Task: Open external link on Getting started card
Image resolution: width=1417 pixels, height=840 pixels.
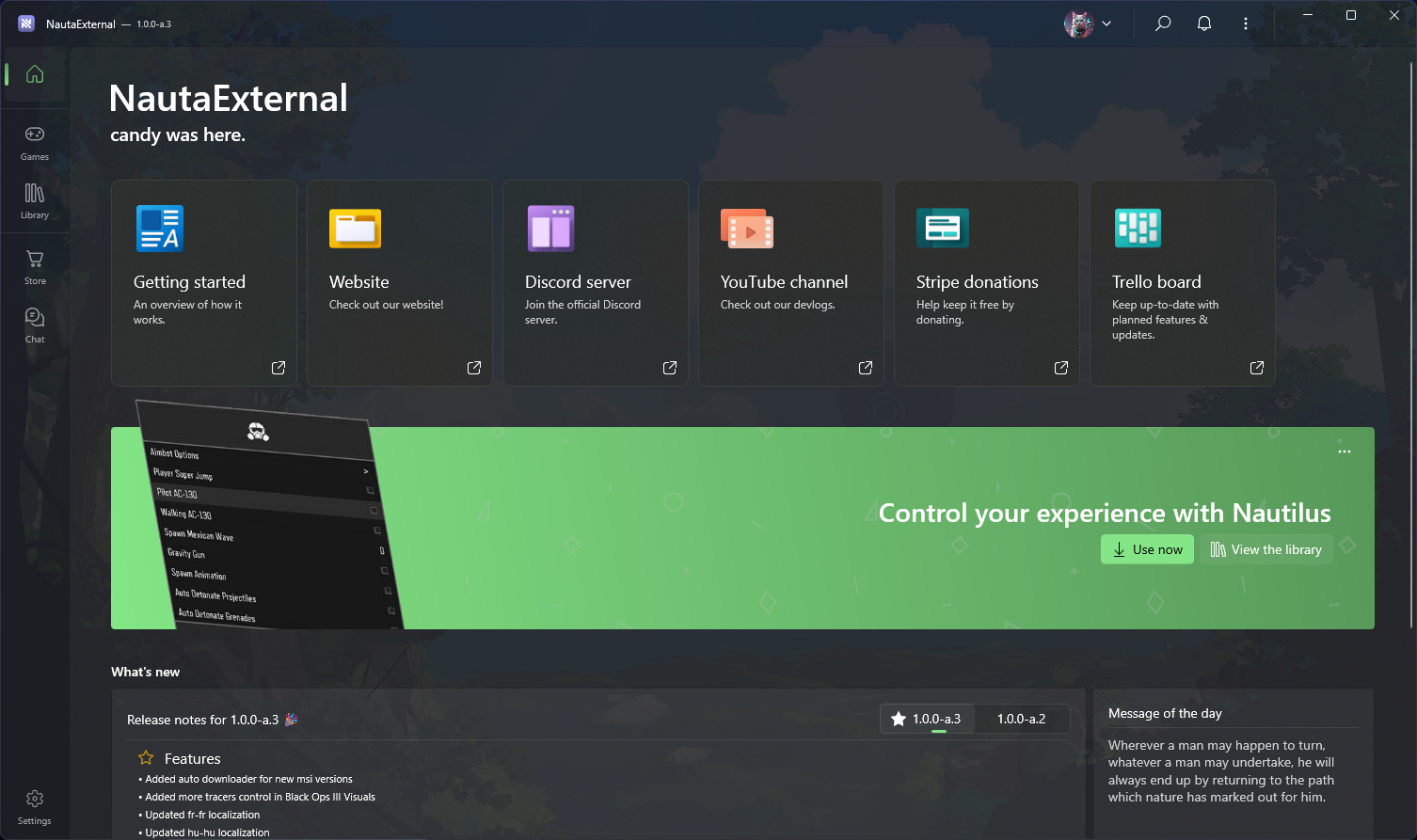Action: pos(279,368)
